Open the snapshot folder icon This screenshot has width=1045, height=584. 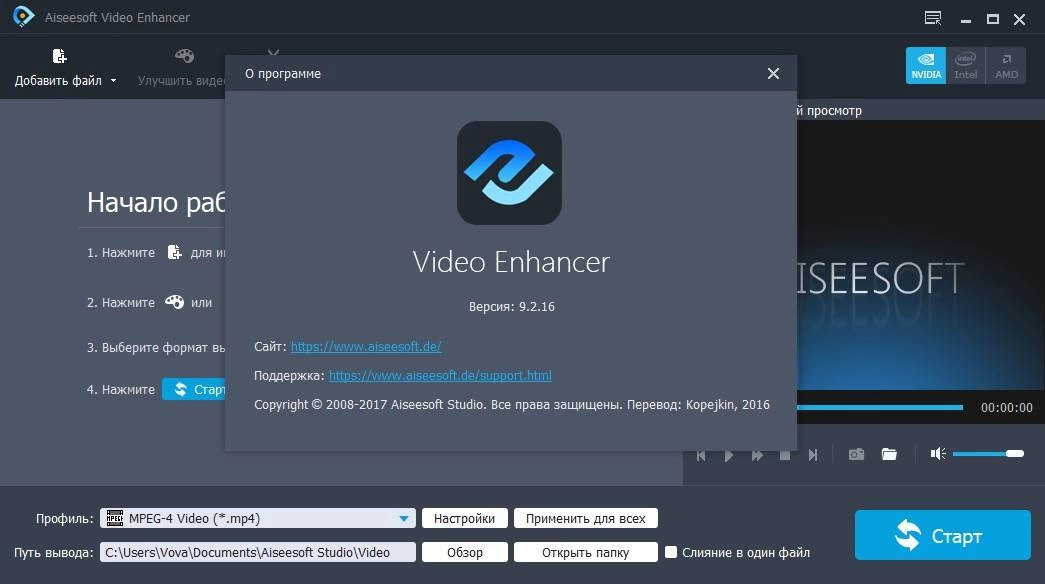pyautogui.click(x=889, y=454)
